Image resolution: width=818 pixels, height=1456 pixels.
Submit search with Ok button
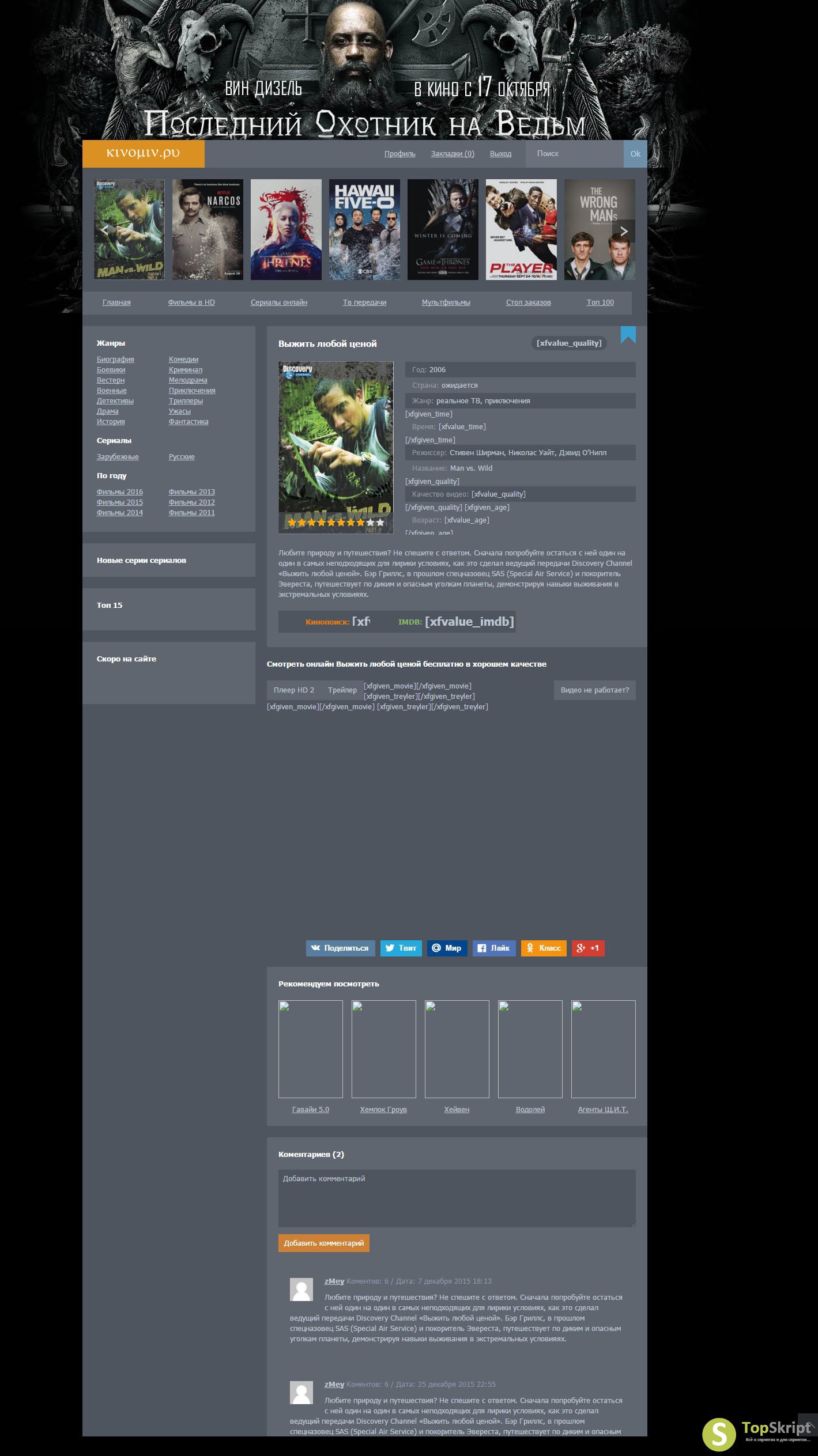click(x=635, y=154)
